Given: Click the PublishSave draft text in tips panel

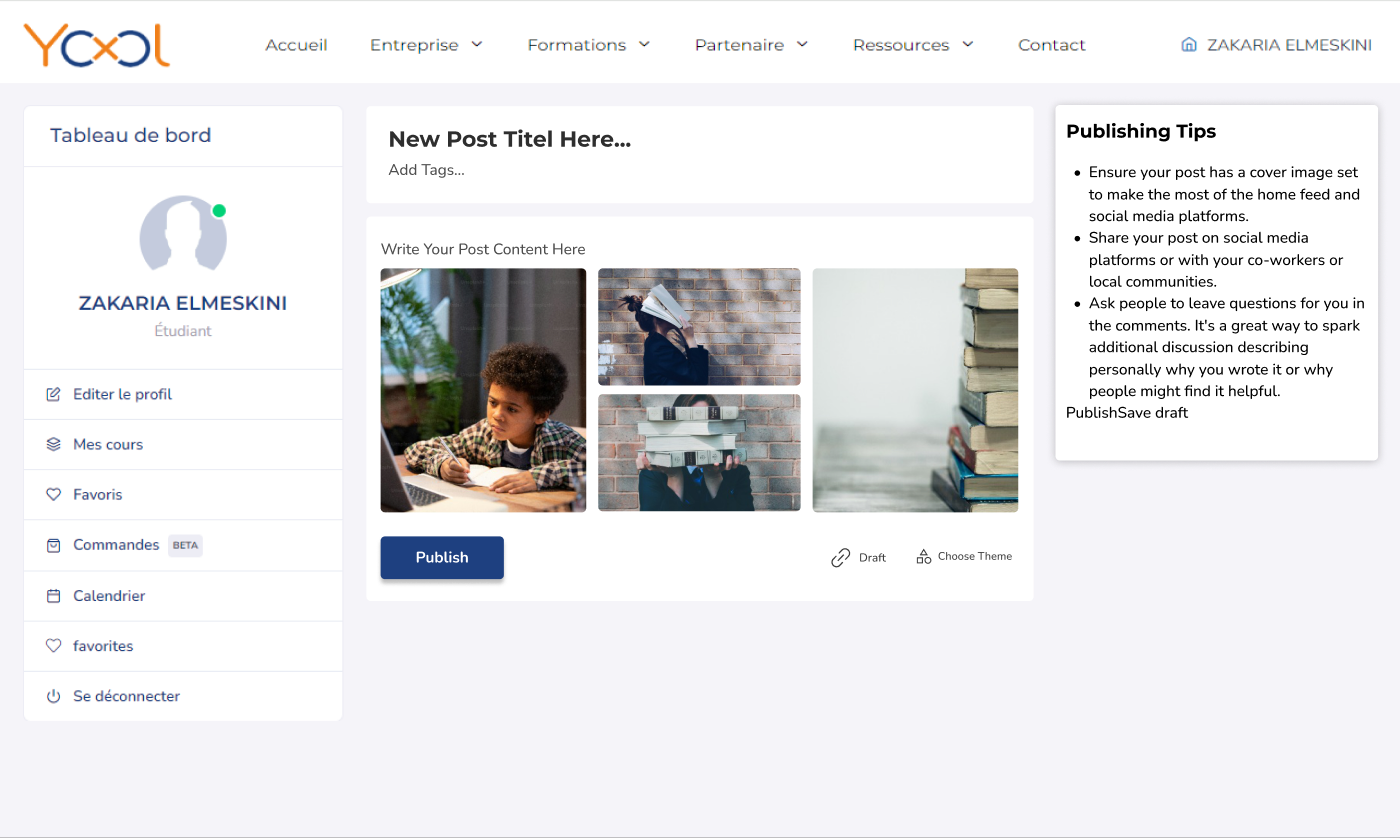Looking at the screenshot, I should (1127, 412).
